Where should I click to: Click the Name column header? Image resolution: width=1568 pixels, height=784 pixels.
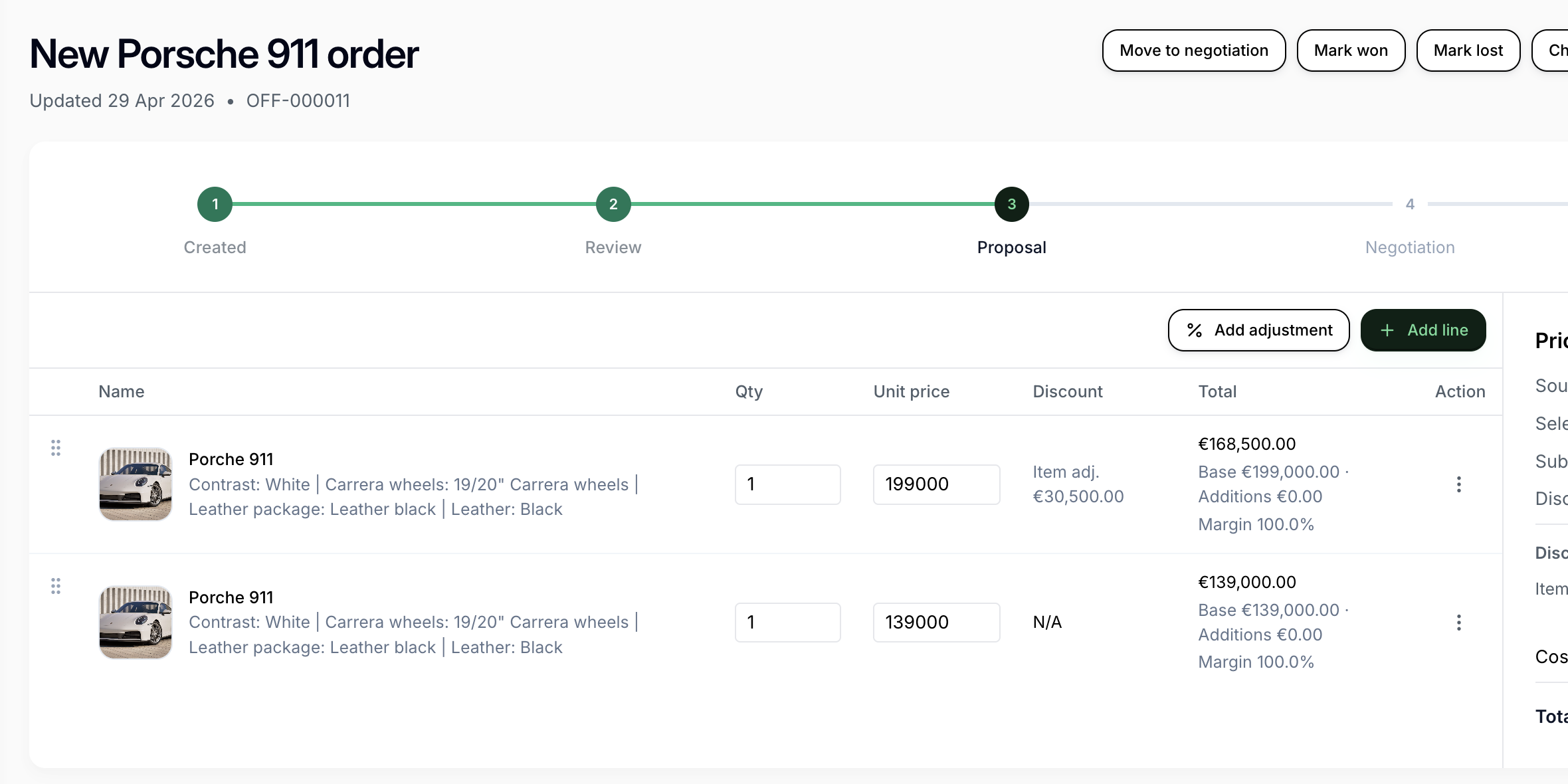(x=122, y=392)
